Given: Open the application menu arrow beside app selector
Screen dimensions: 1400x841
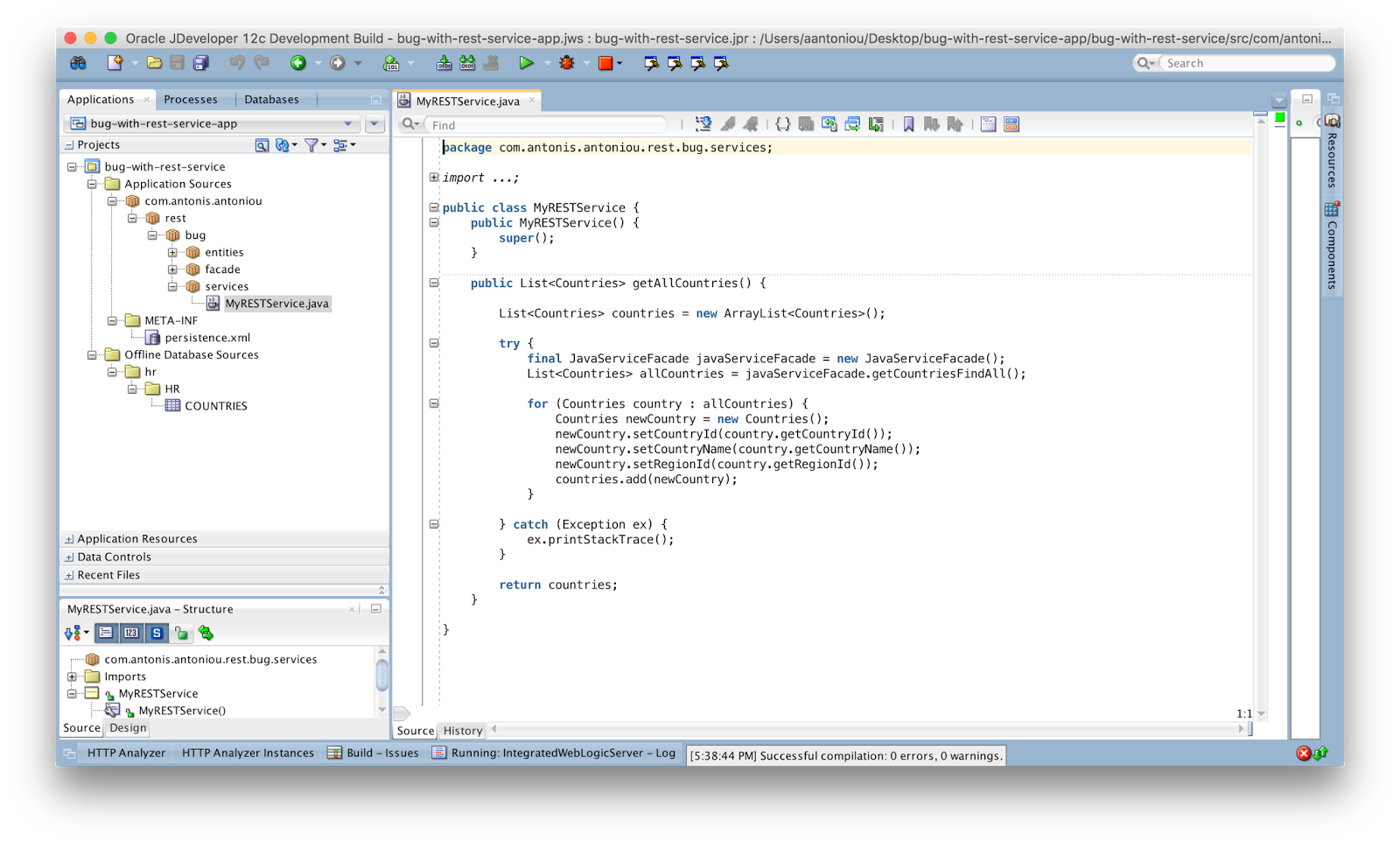Looking at the screenshot, I should tap(374, 123).
